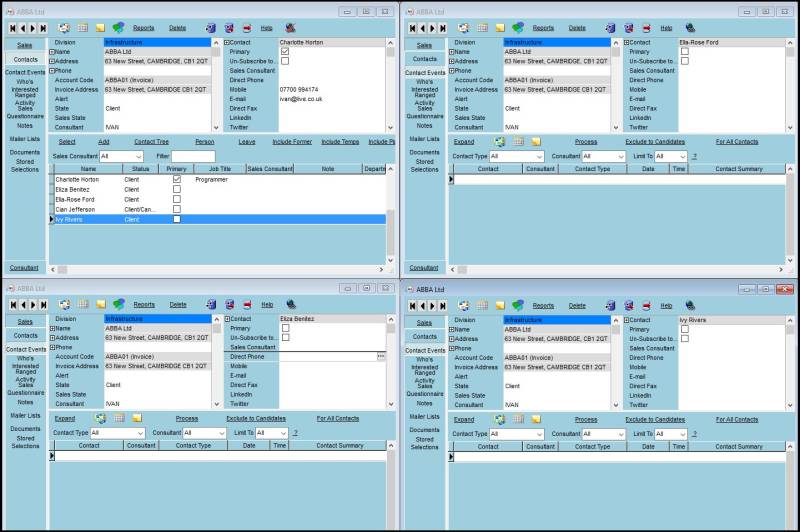Screen dimensions: 800x532
Task: Click For All Contacts in Ivy Rivers window
Action: 737,419
